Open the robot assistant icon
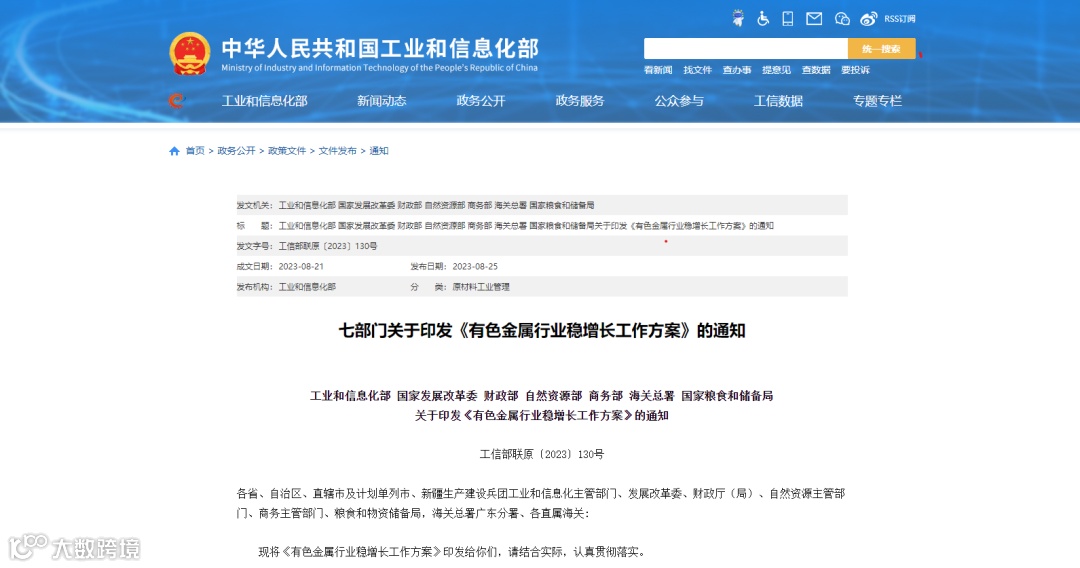The width and height of the screenshot is (1080, 568). 738,19
